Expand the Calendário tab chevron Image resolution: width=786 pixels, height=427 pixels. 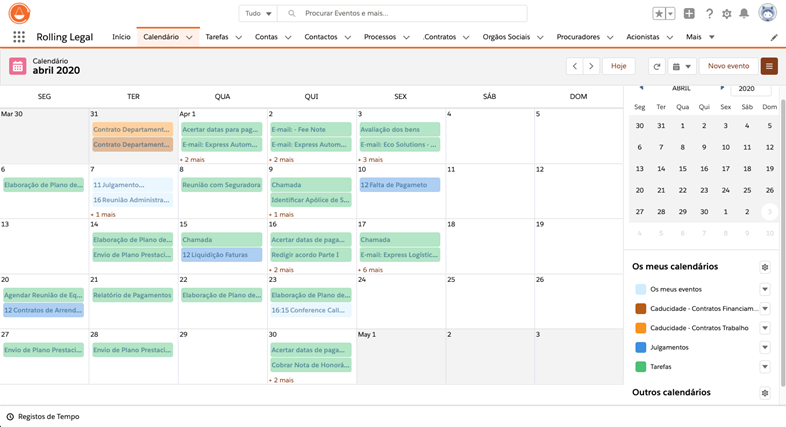coord(189,37)
